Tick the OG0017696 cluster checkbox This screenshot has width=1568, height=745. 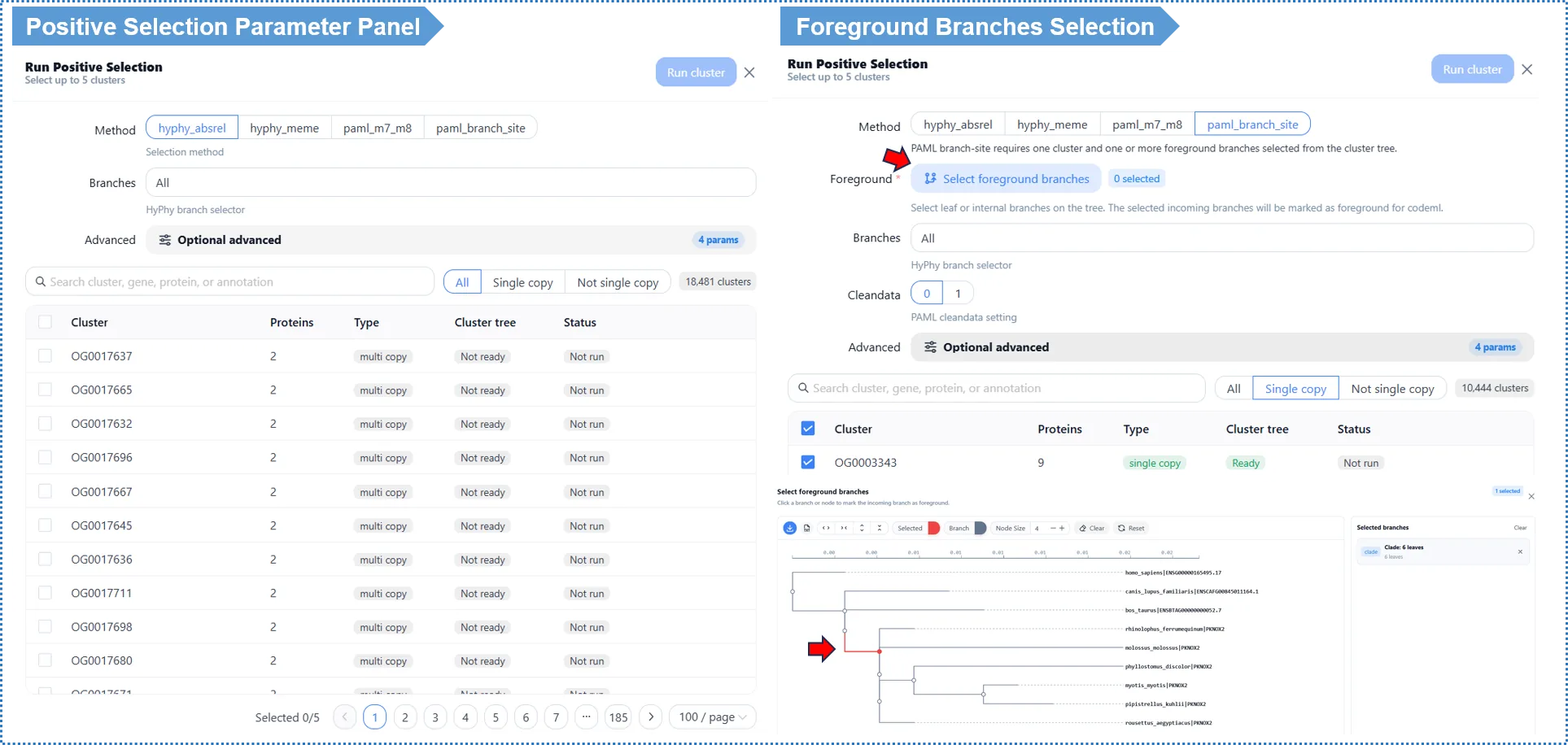[46, 457]
